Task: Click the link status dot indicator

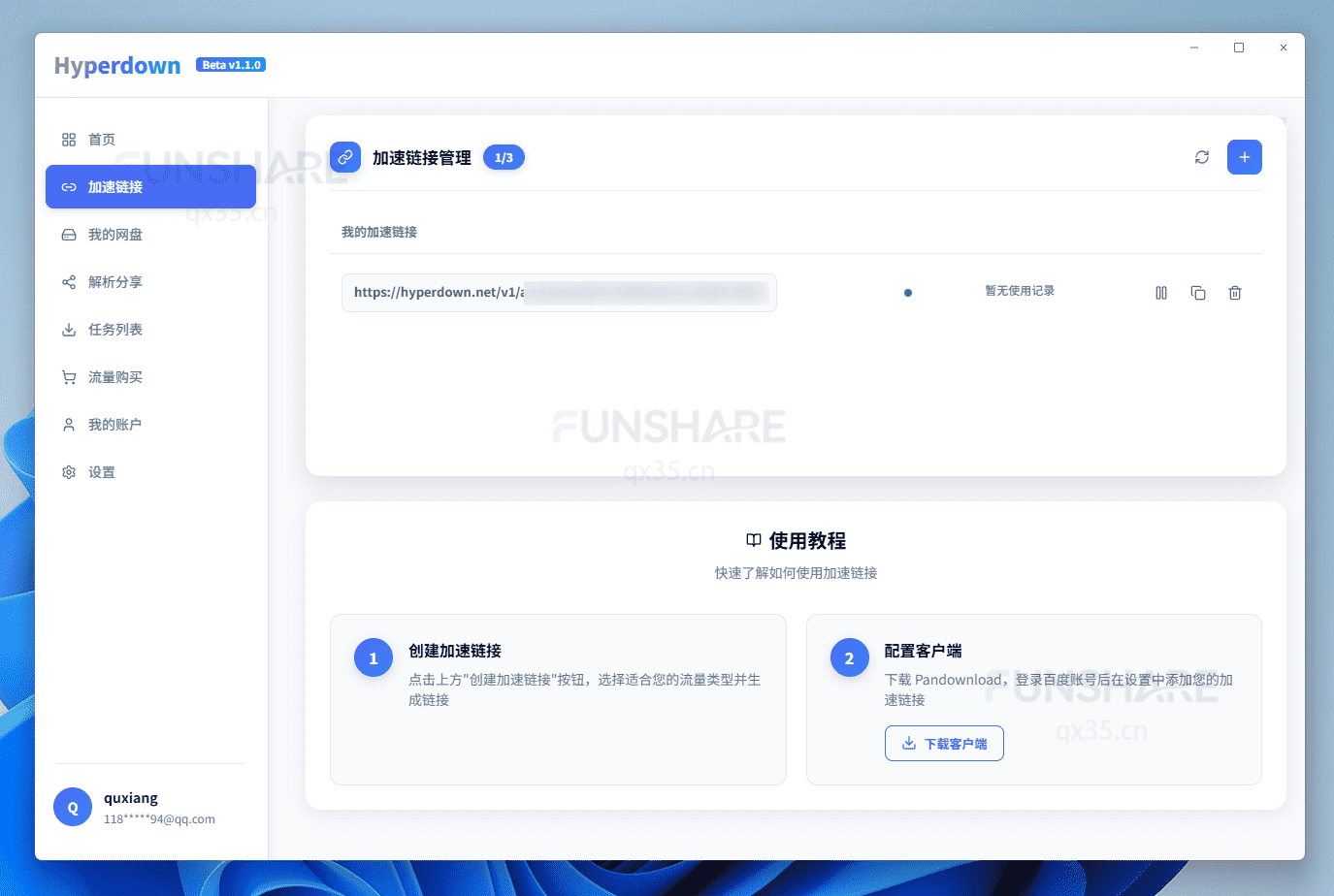Action: click(x=908, y=293)
